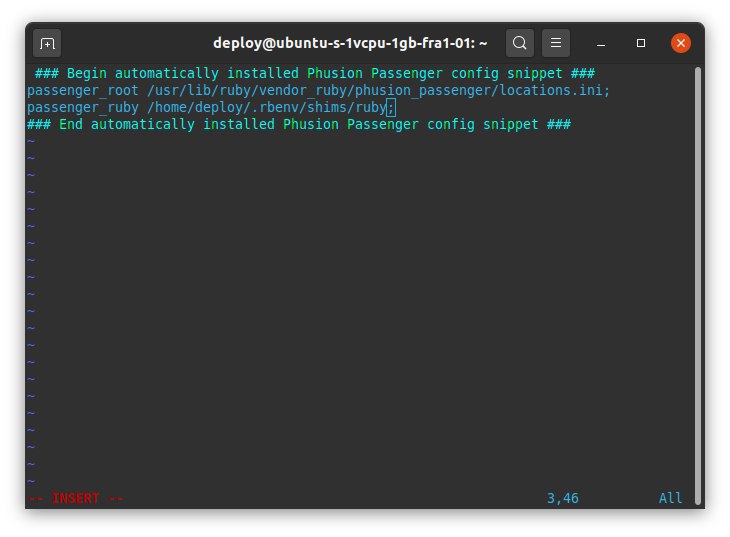Click the locations.ini path text
This screenshot has width=730, height=537.
click(379, 90)
